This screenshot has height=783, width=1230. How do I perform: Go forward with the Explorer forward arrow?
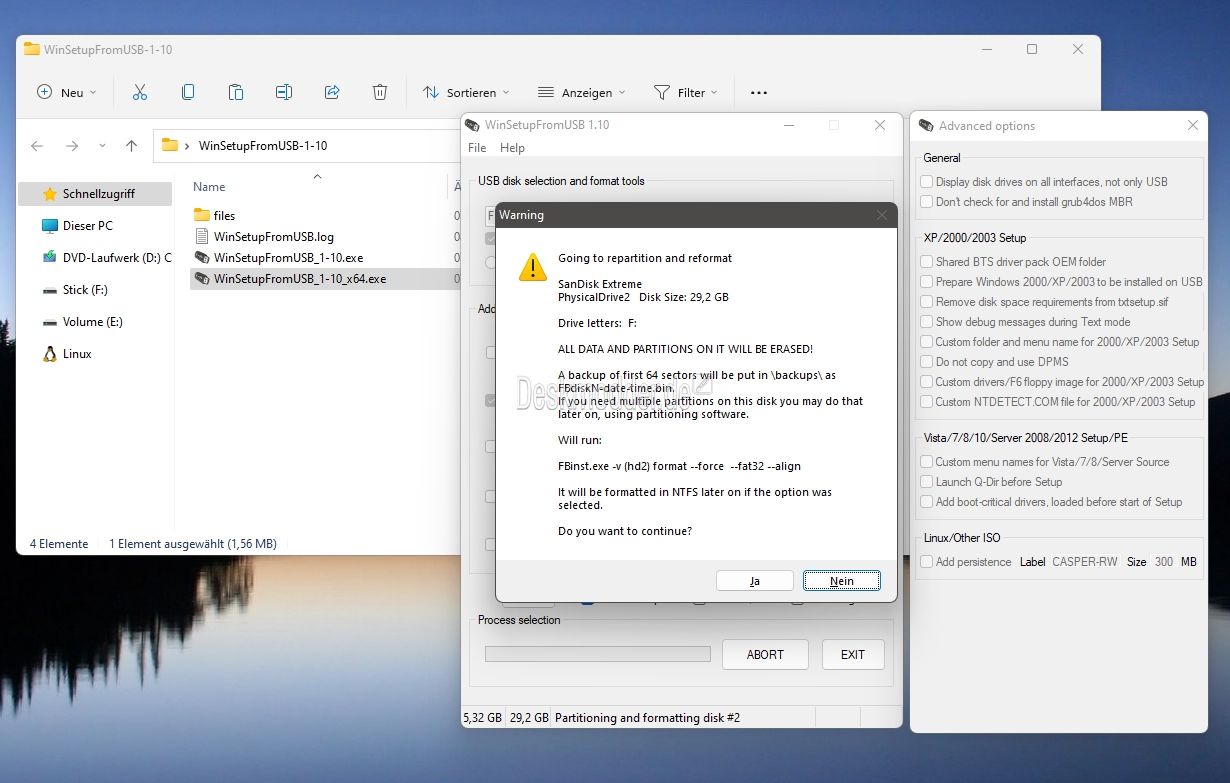[72, 146]
